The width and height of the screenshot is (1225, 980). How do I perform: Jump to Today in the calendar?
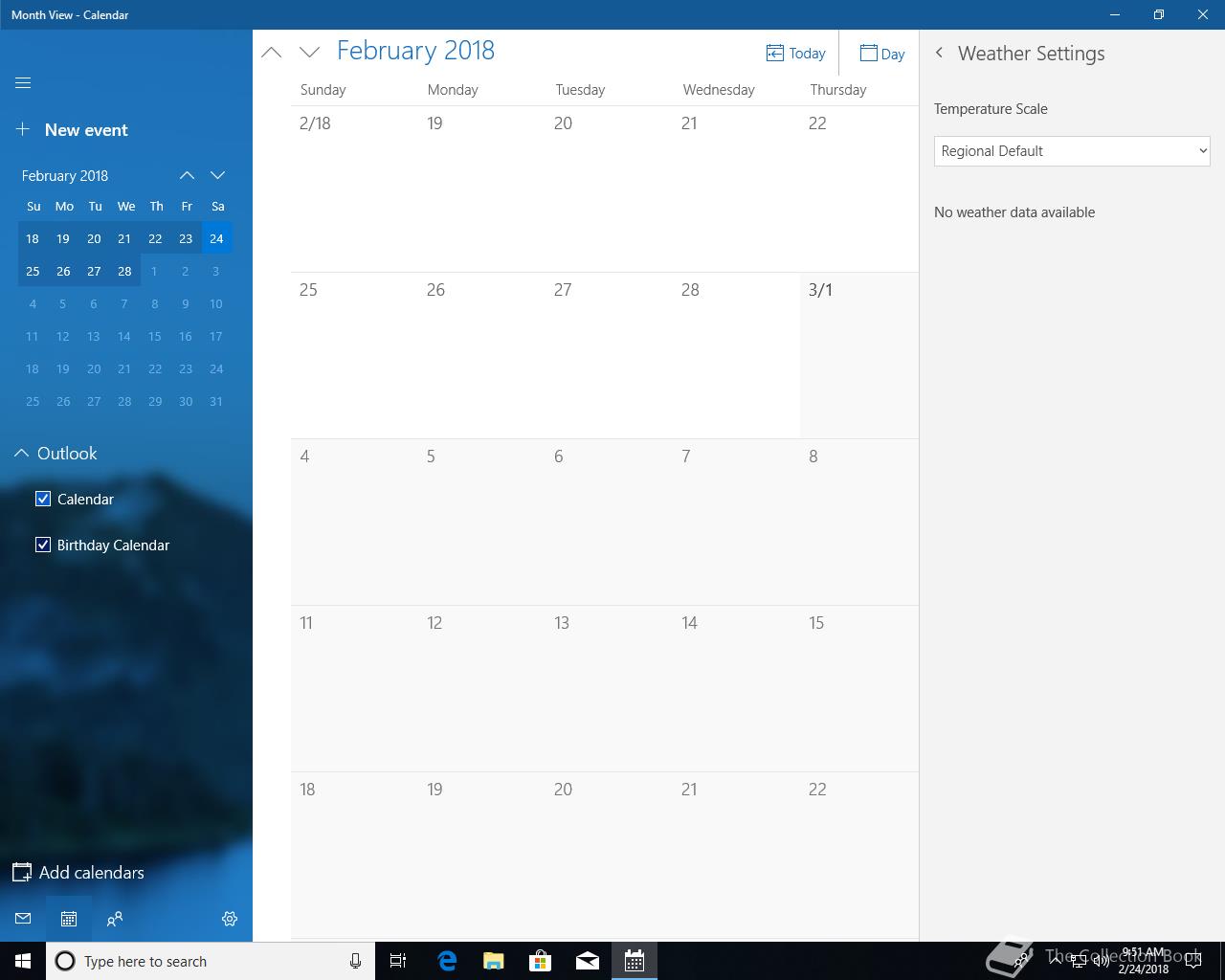pos(795,54)
